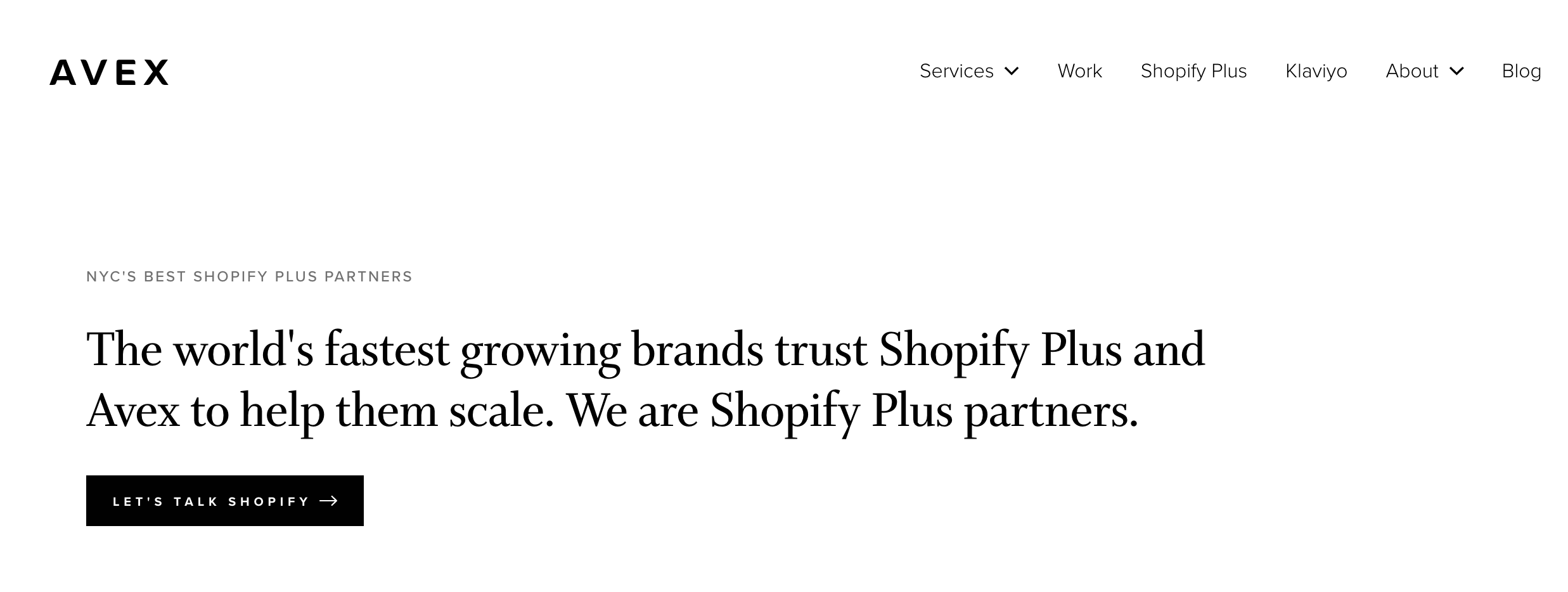The height and width of the screenshot is (592, 1568).
Task: Click the headline's first line about fastest growing brands
Action: tap(645, 350)
